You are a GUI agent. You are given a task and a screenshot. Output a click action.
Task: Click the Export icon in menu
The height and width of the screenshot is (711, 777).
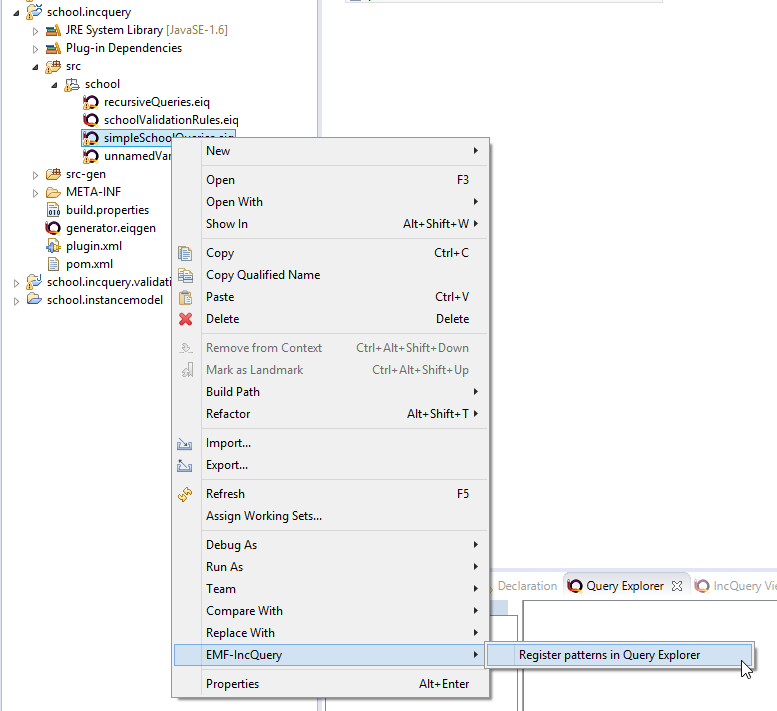pyautogui.click(x=184, y=465)
